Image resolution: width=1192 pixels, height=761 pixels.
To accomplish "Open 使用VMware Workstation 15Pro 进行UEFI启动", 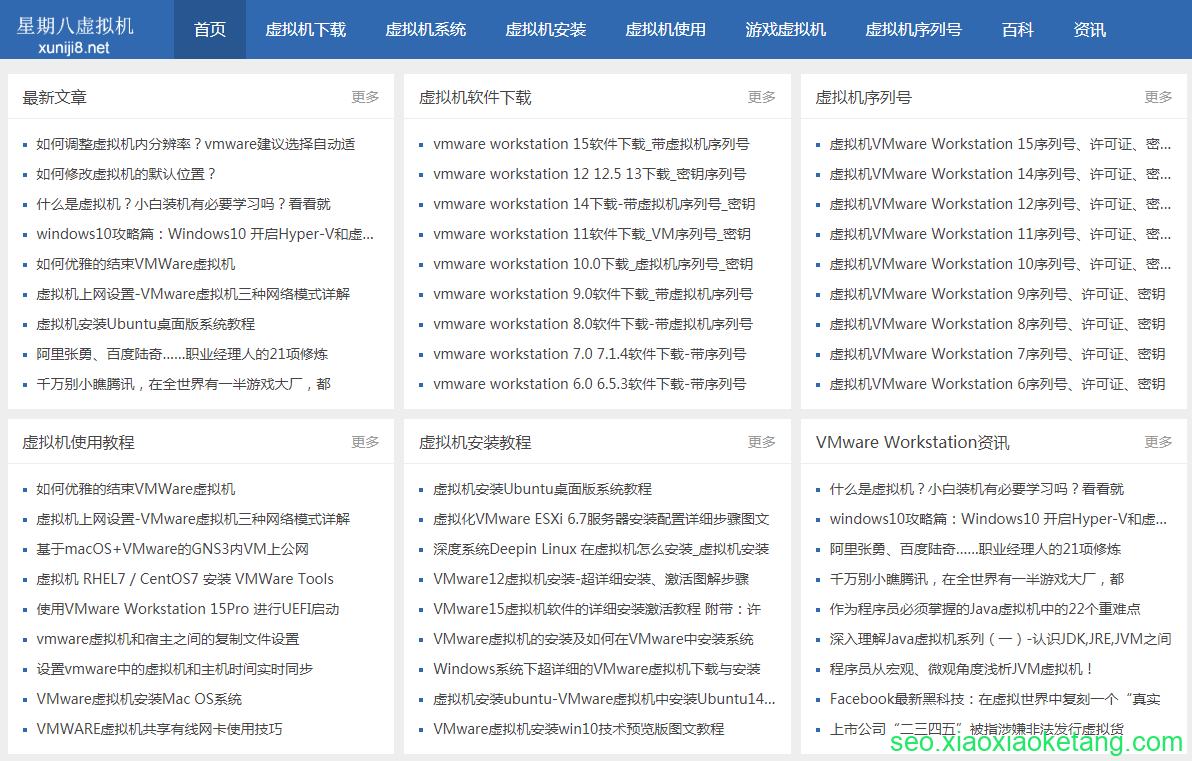I will 188,609.
